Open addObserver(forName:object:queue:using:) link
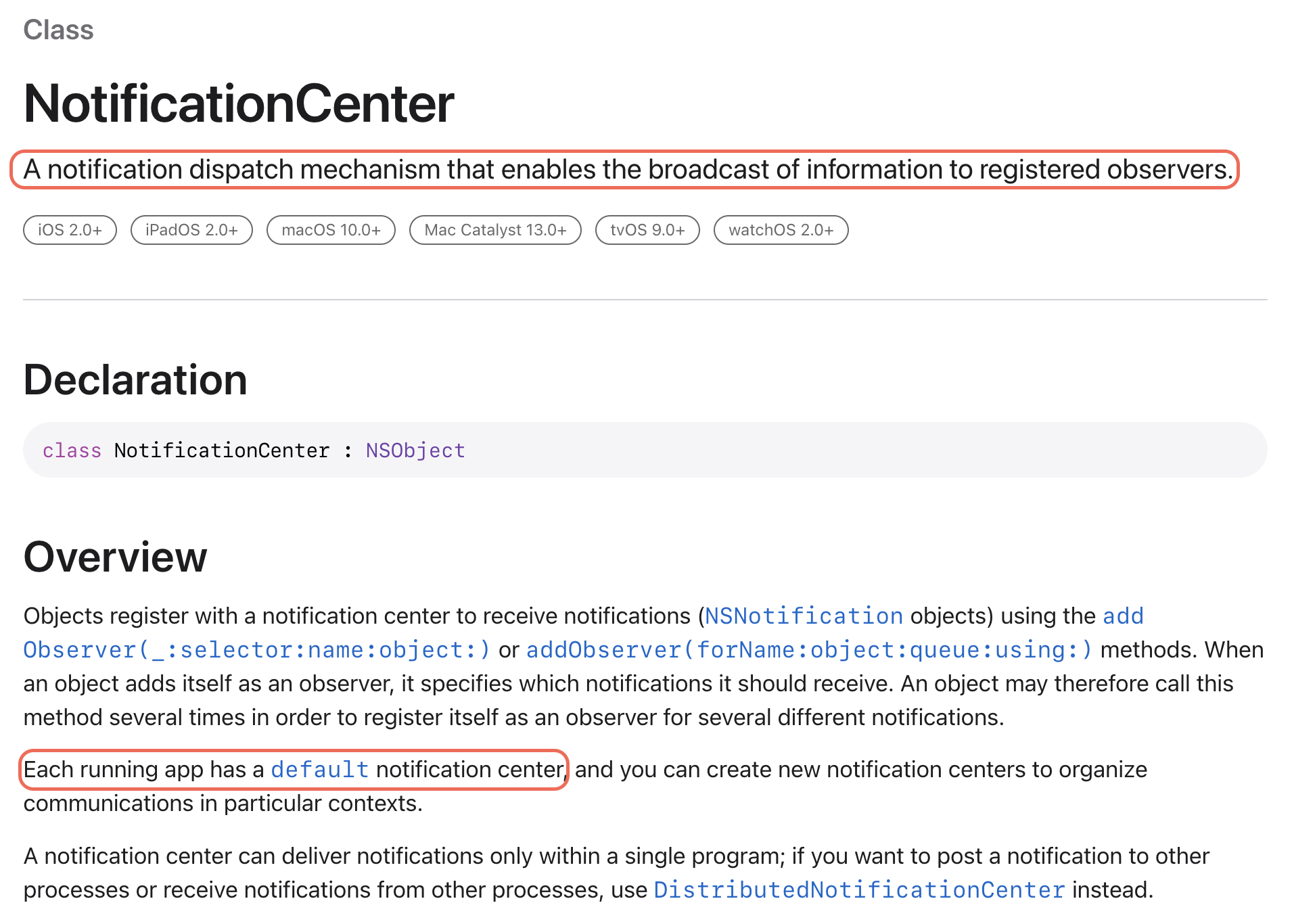1292x924 pixels. click(809, 650)
